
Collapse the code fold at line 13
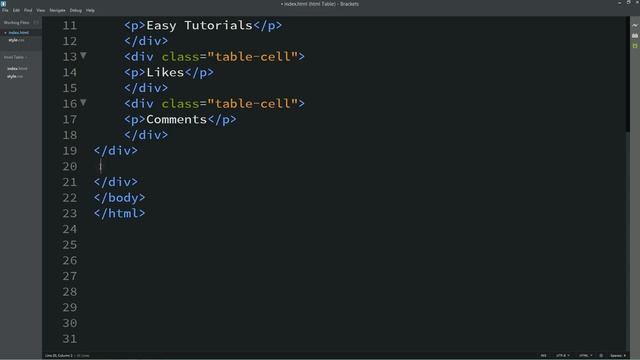[83, 56]
